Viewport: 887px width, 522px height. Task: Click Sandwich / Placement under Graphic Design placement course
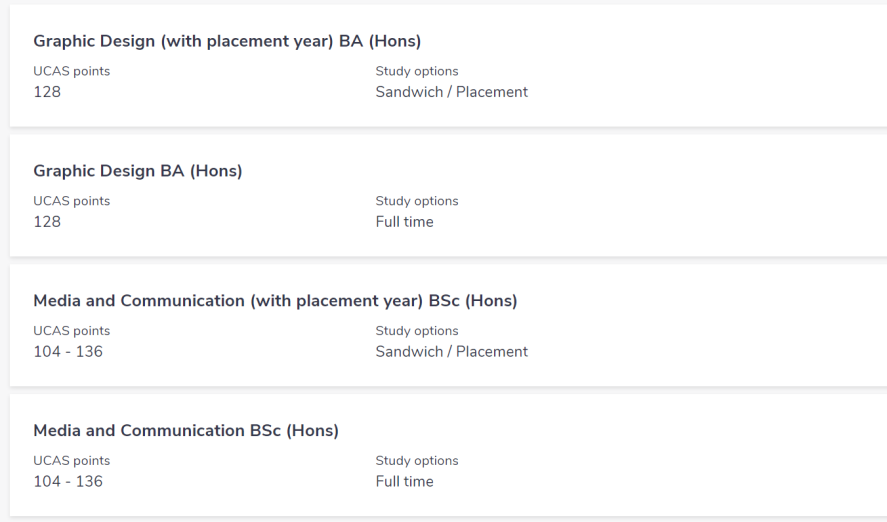point(451,92)
